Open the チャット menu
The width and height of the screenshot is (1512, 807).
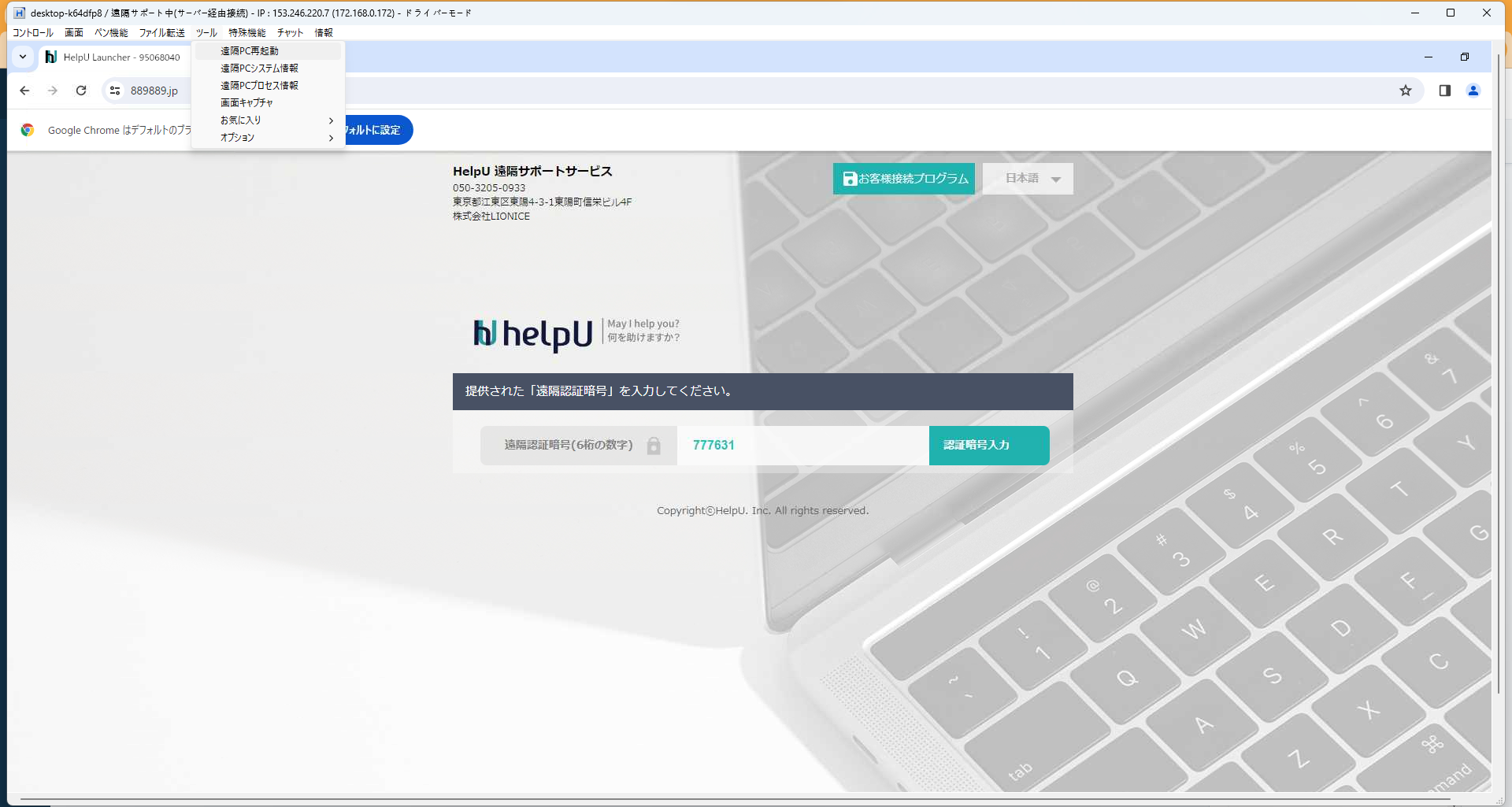point(290,32)
